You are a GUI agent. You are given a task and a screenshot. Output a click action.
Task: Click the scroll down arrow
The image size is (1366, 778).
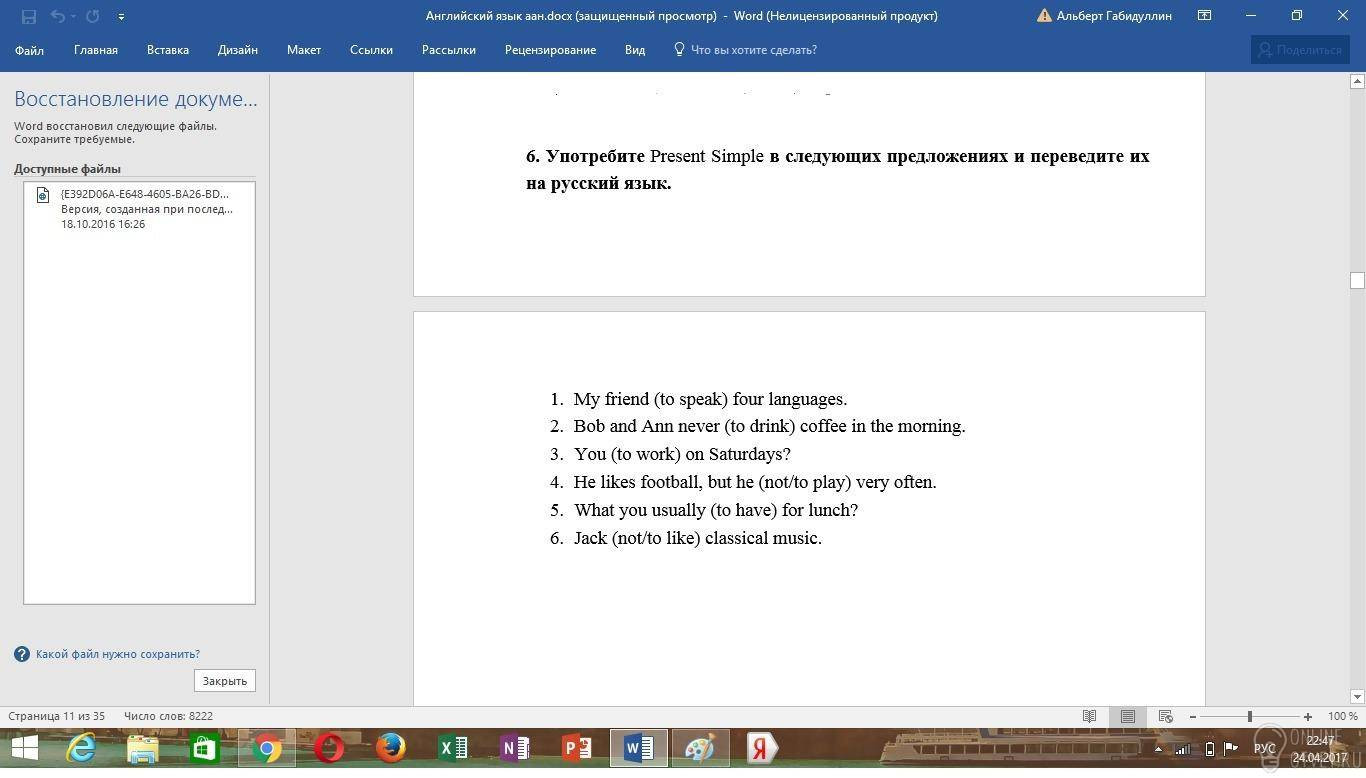coord(1357,697)
